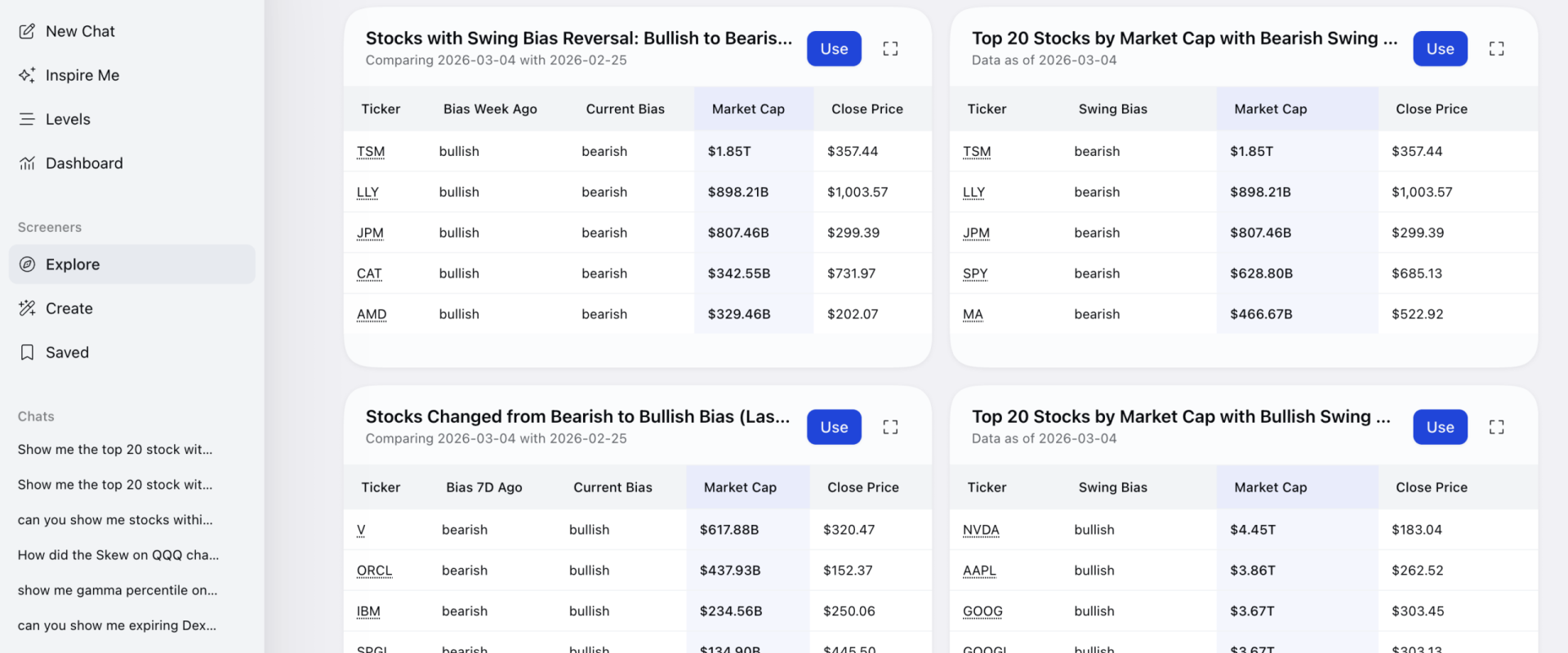Click GOOG ticker in Top 20 Bullish table
Viewport: 1568px width, 653px height.
pyautogui.click(x=982, y=611)
